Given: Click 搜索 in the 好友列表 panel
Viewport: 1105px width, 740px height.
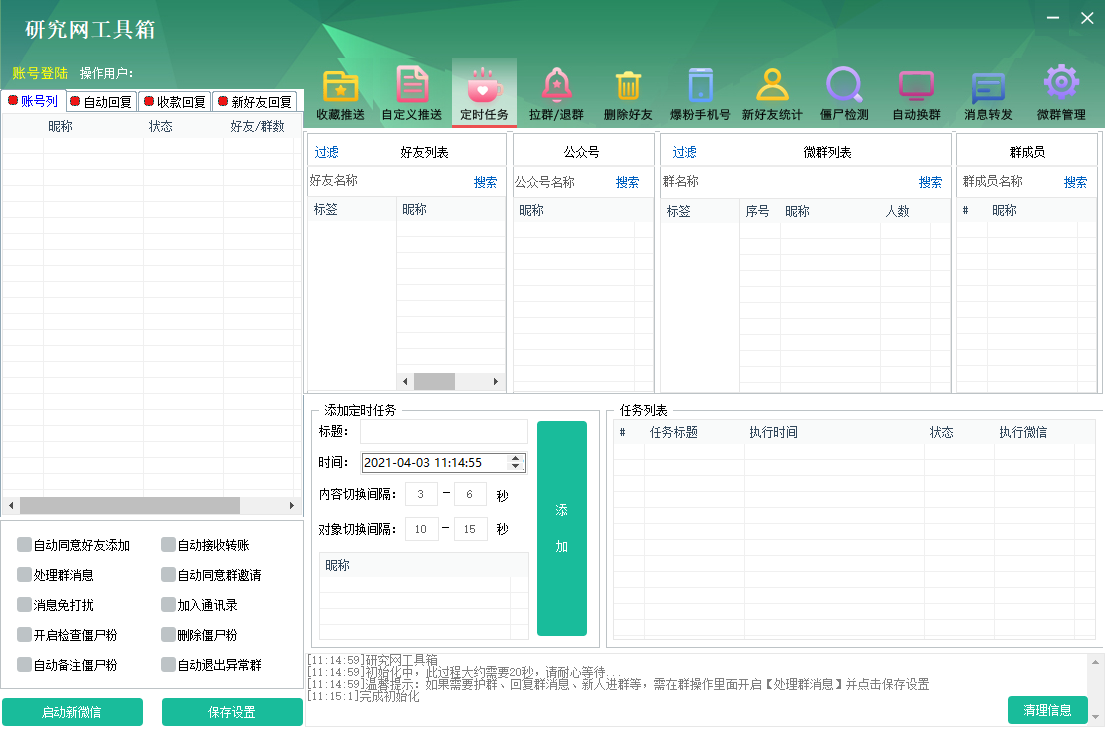Looking at the screenshot, I should click(x=486, y=183).
